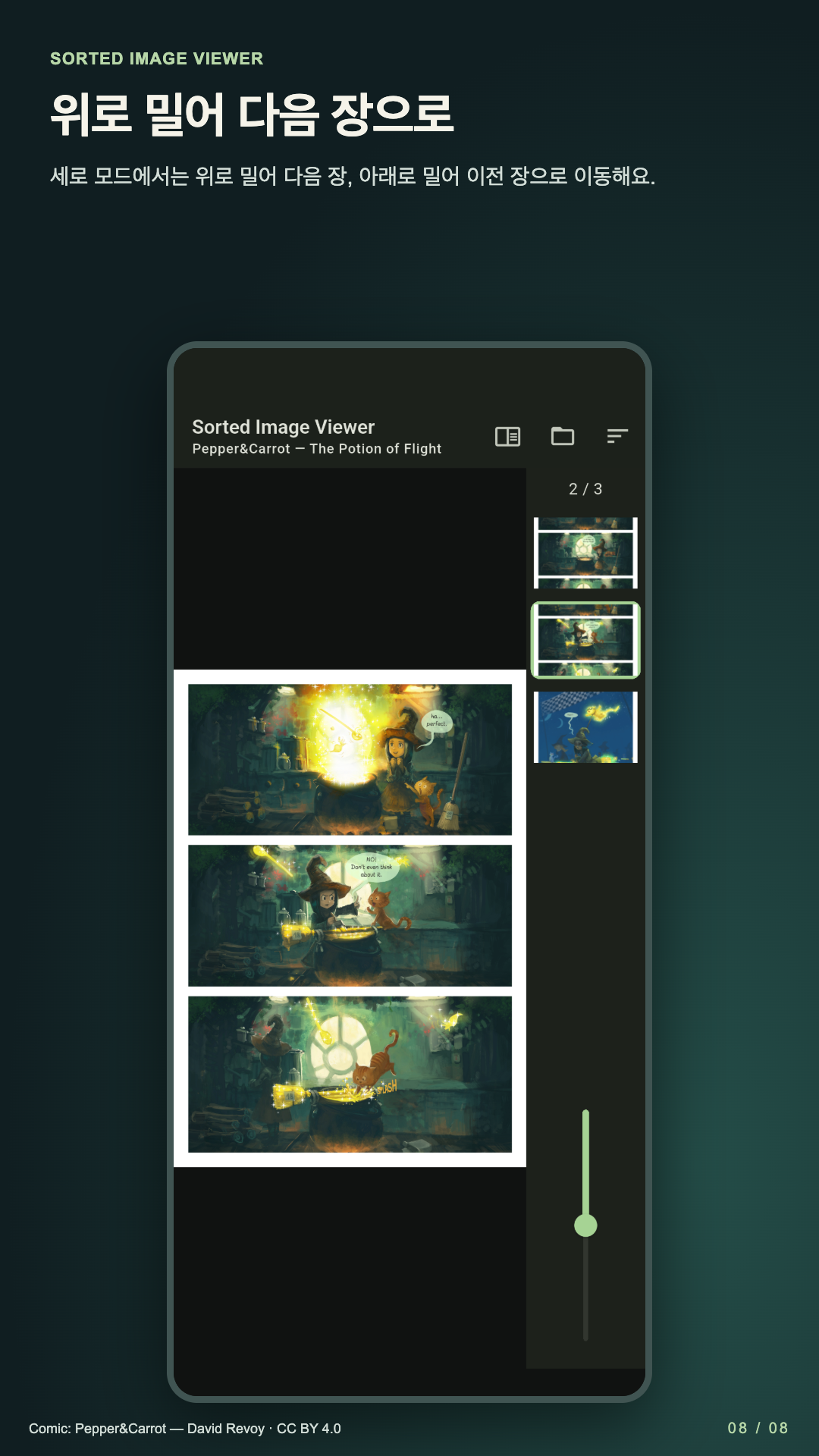Viewport: 819px width, 1456px height.
Task: Click the comic page in the viewer
Action: click(350, 918)
